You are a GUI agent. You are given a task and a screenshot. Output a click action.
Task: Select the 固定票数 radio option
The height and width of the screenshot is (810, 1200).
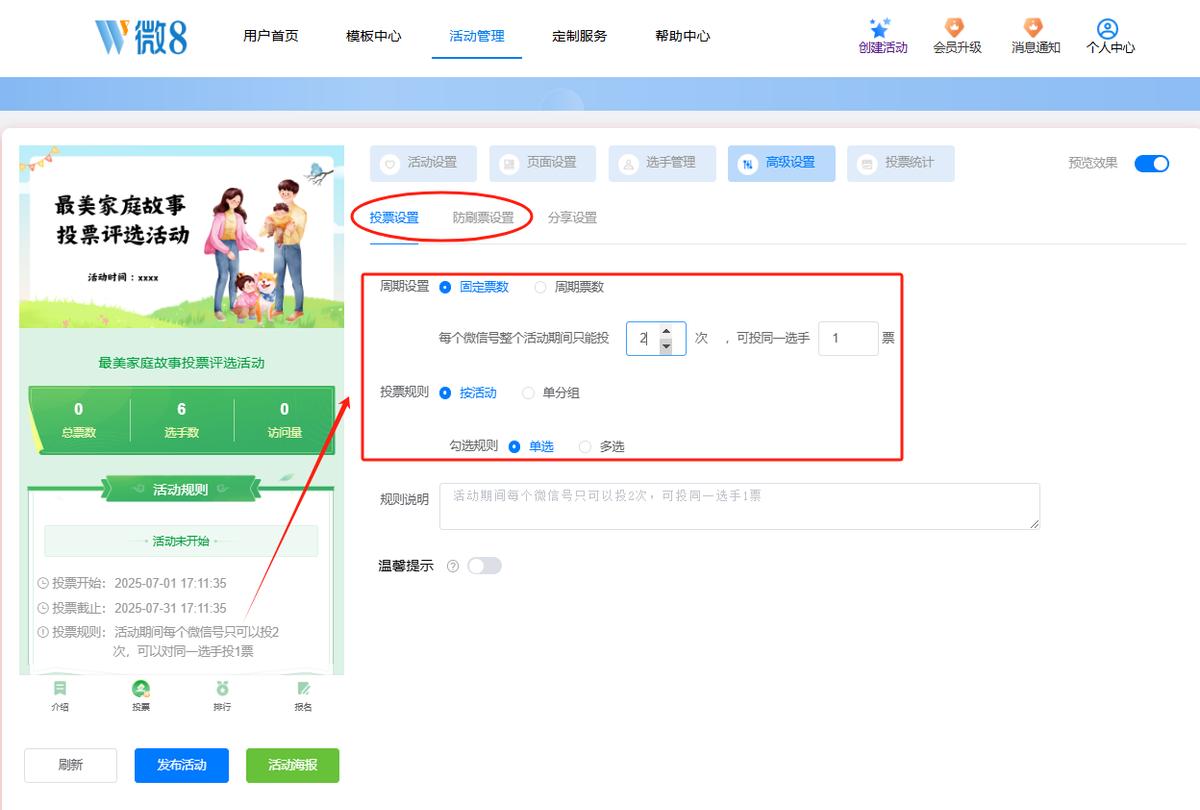pos(474,287)
